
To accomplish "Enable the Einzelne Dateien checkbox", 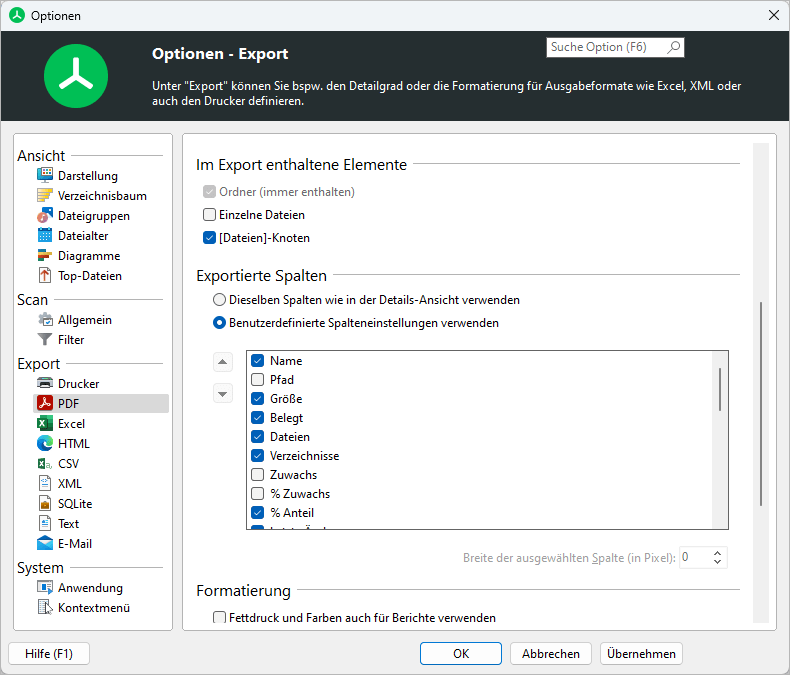I will [209, 215].
